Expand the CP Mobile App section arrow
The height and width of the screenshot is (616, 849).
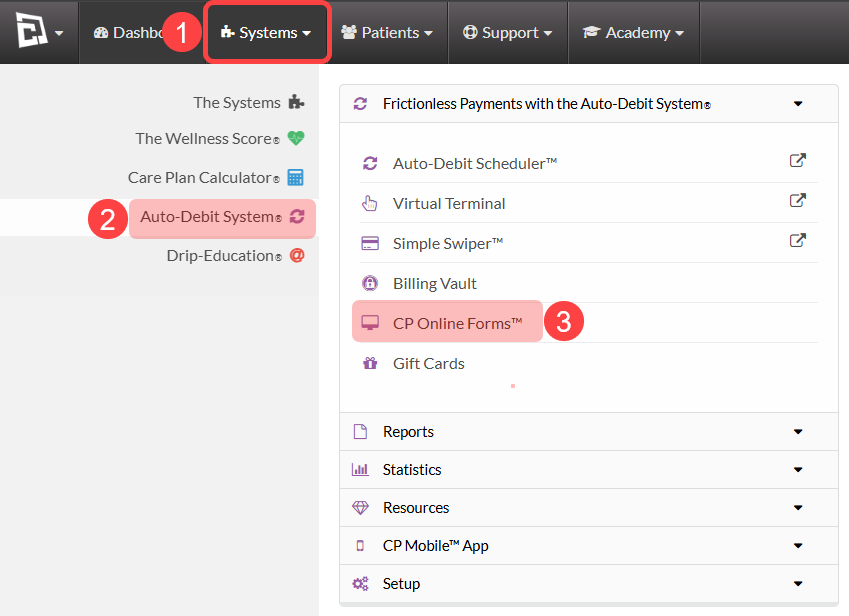coord(798,546)
